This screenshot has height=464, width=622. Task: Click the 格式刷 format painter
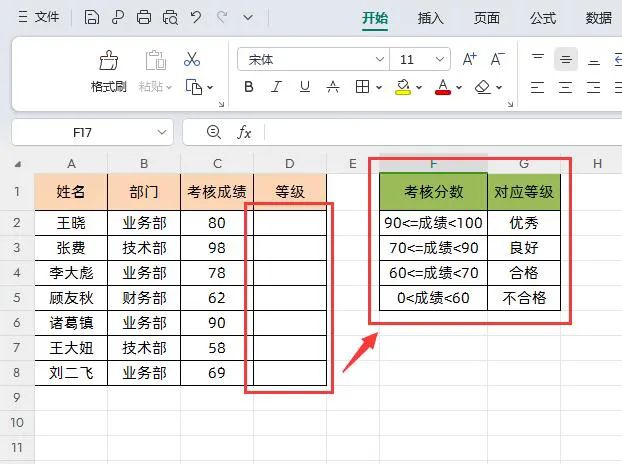click(x=108, y=71)
